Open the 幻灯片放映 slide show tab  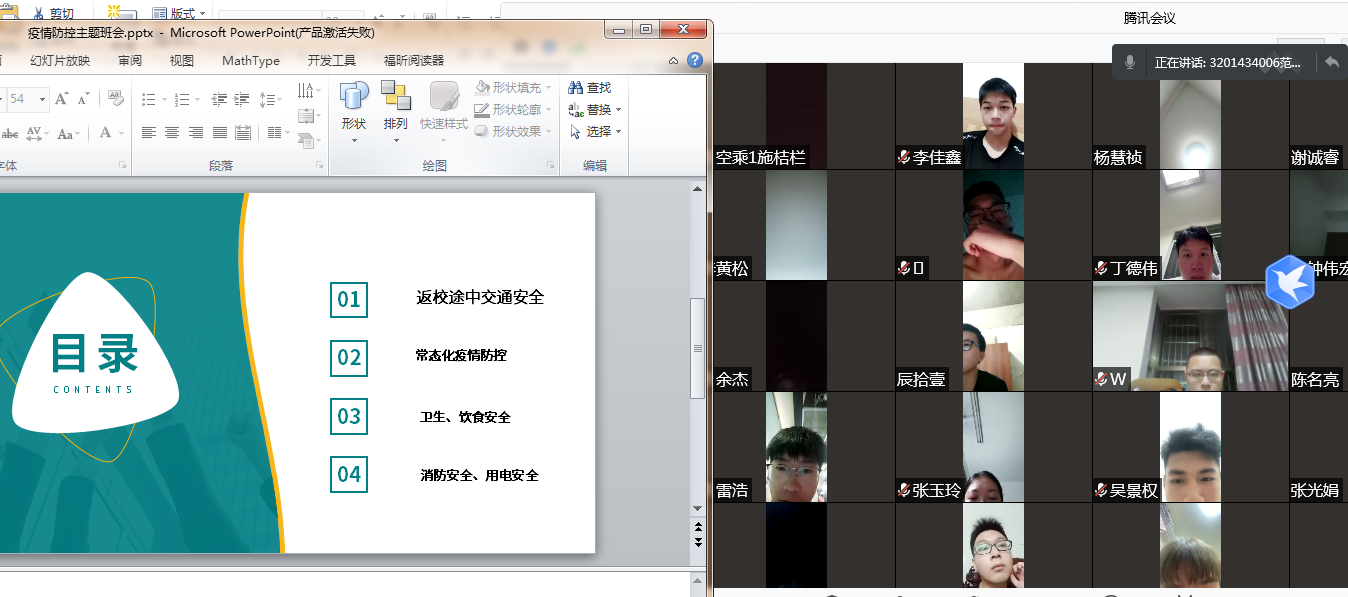[60, 60]
